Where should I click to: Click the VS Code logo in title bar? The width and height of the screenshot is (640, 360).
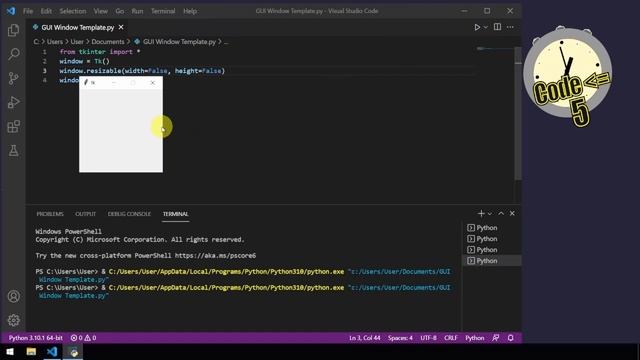coord(11,11)
